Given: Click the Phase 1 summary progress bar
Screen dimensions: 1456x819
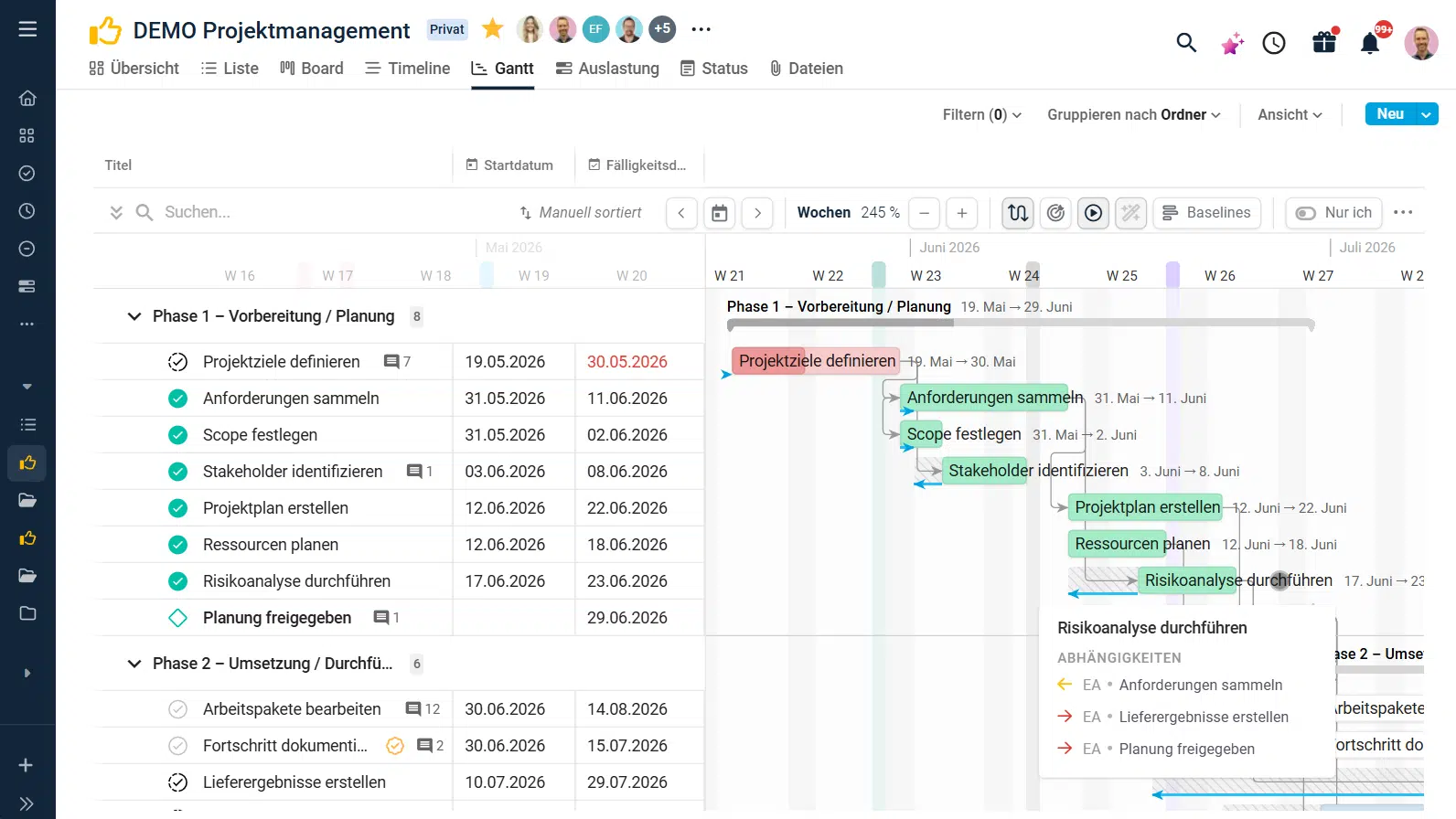Looking at the screenshot, I should click(x=1020, y=324).
